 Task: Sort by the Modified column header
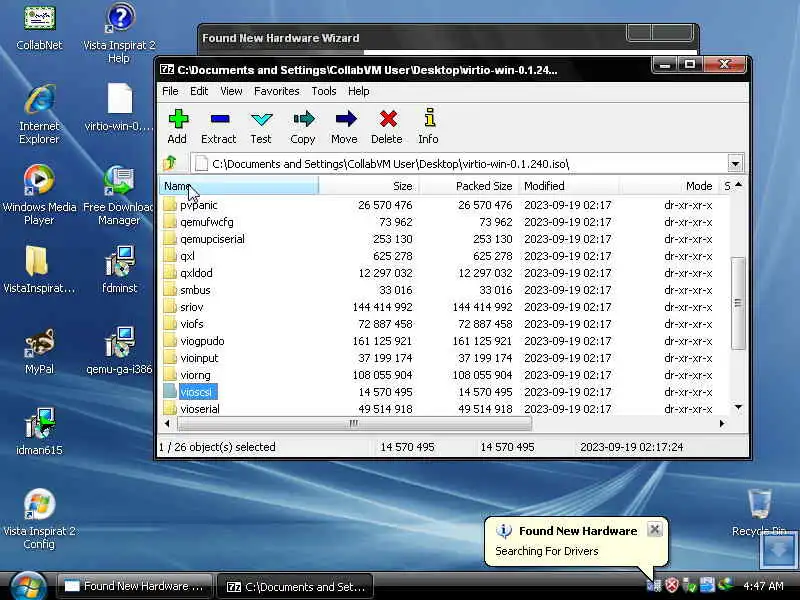[x=568, y=186]
